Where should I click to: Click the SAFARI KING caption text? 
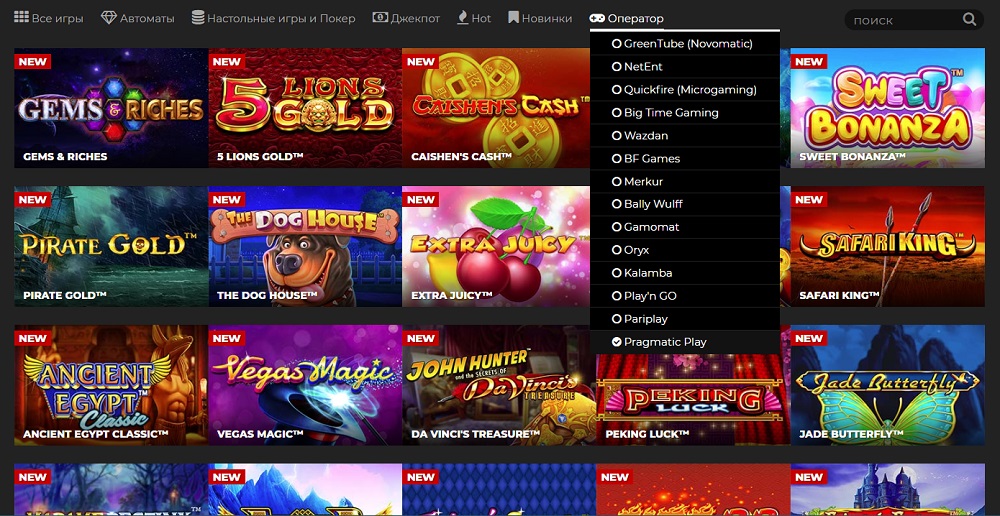click(x=839, y=295)
